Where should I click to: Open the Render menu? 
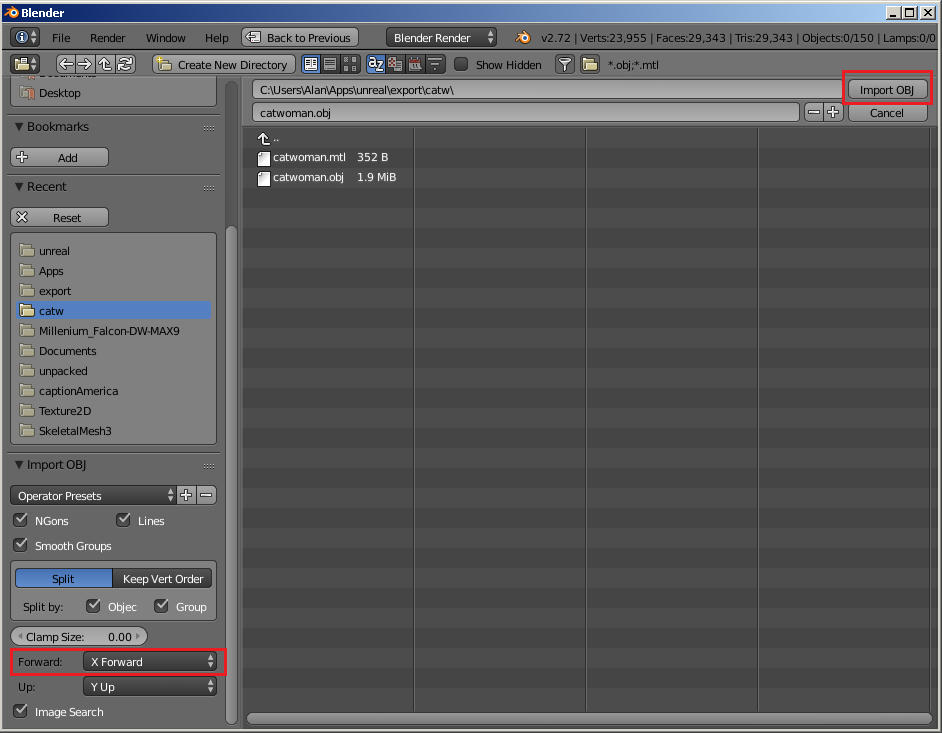point(108,38)
